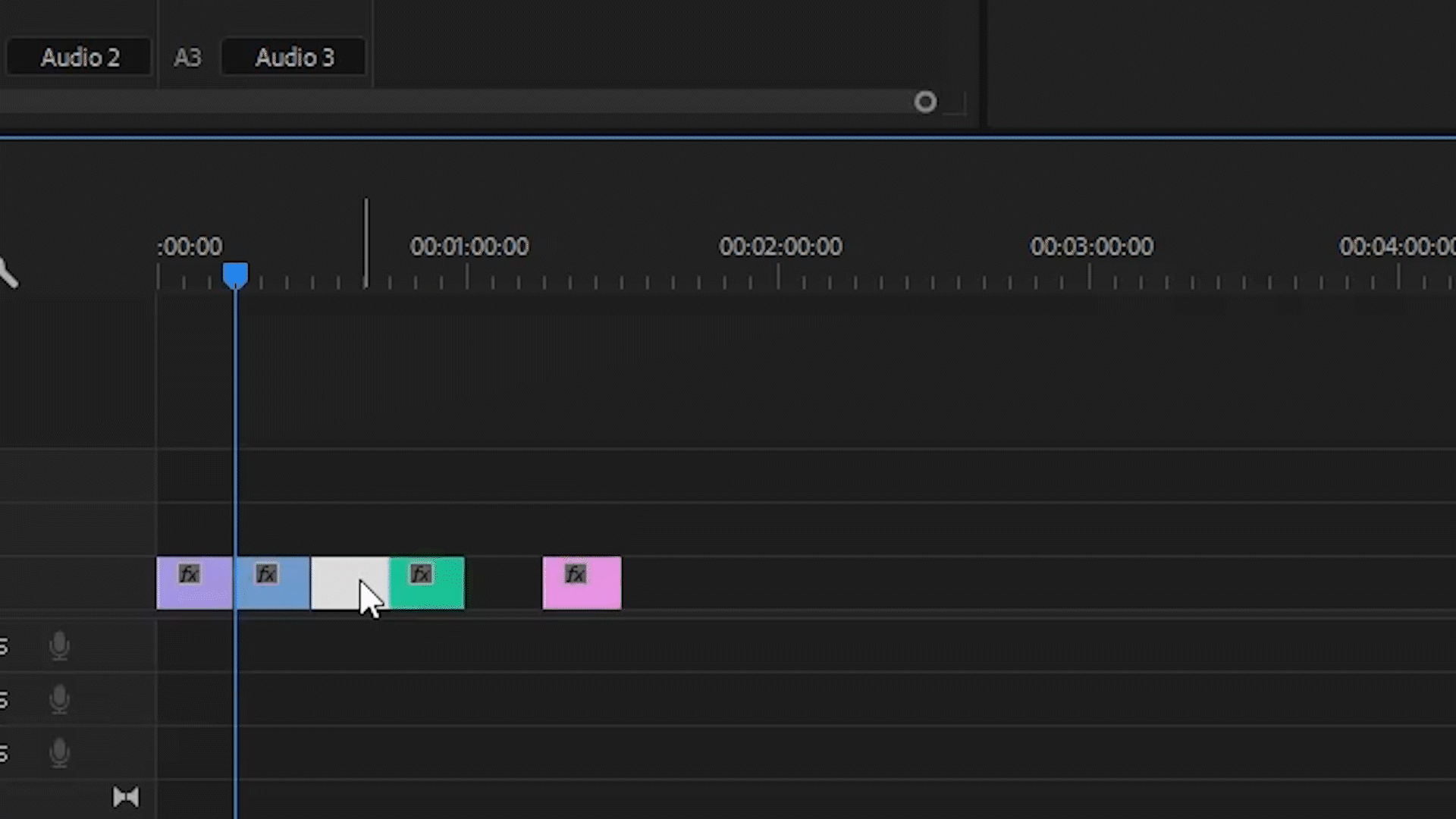1456x819 pixels.
Task: Click the bowtie icon below audio tracks
Action: coord(126,796)
